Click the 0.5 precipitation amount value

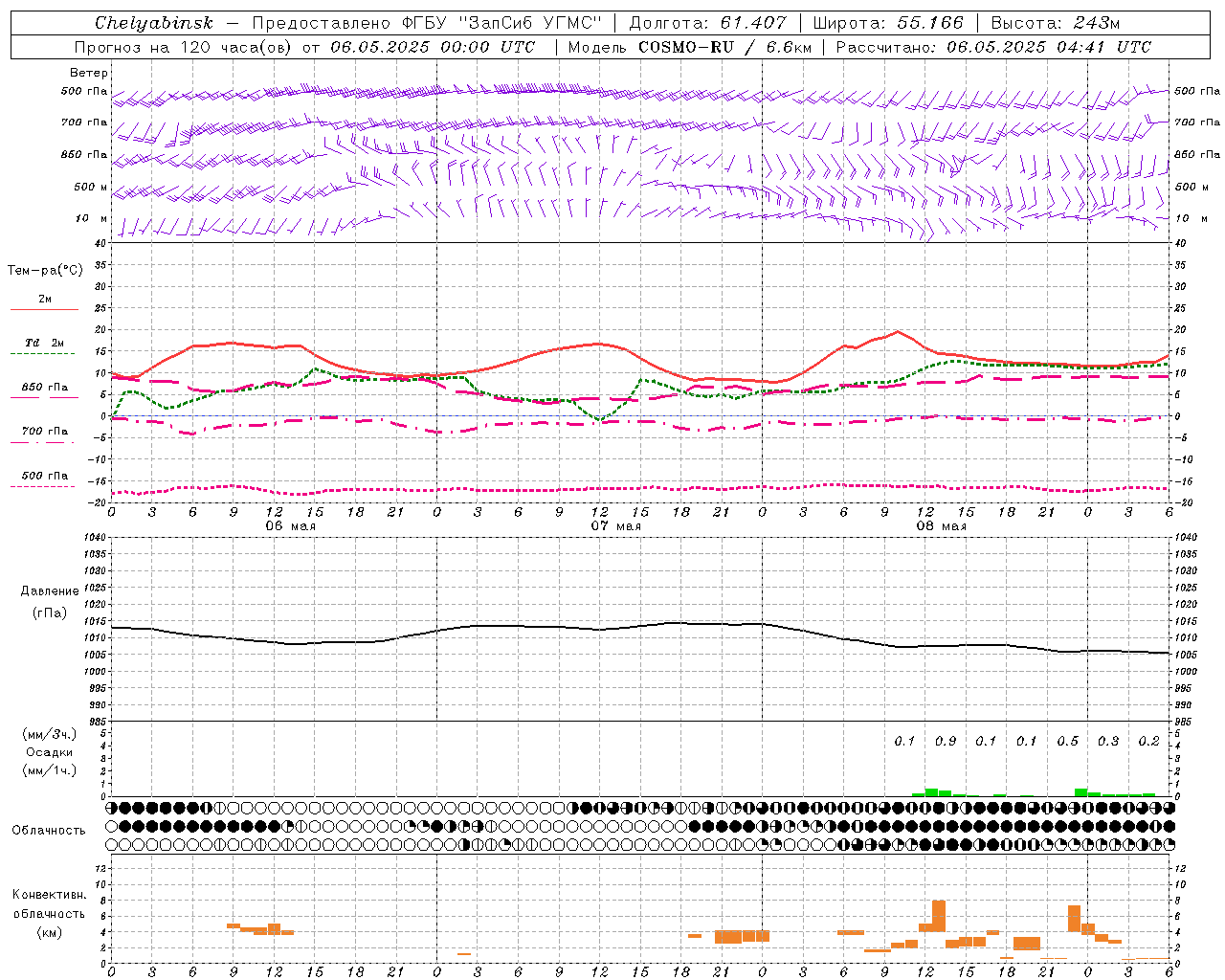click(x=1068, y=742)
